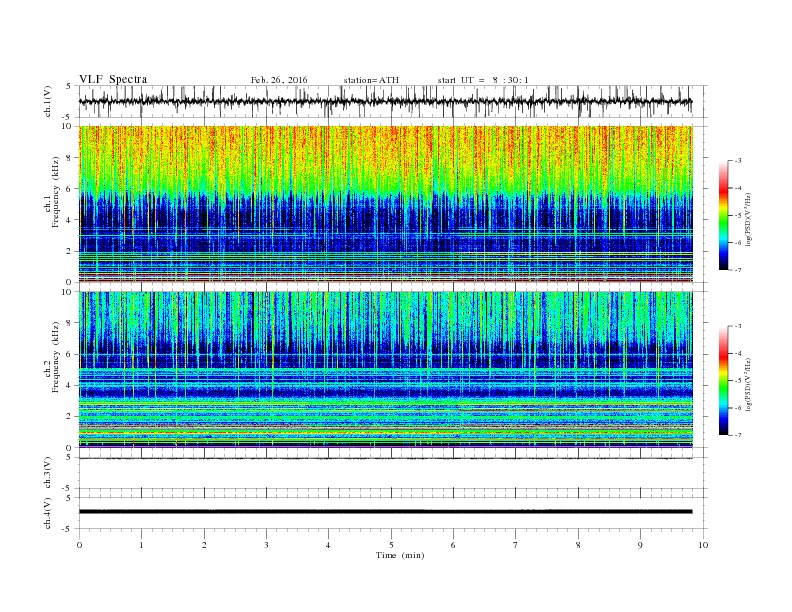Click time axis tick label "3"
792x612 pixels.
pos(267,545)
